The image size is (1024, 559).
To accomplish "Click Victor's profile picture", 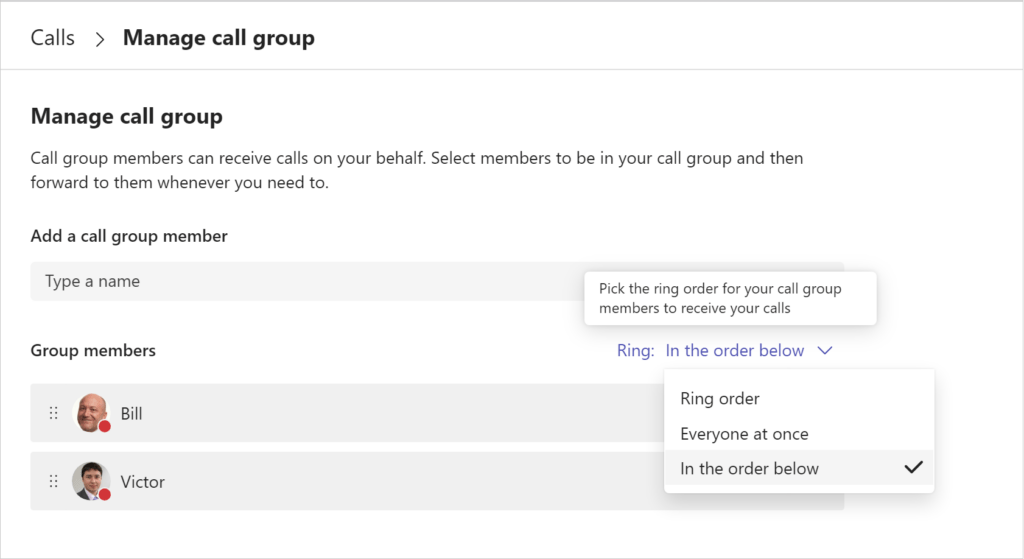I will point(91,481).
